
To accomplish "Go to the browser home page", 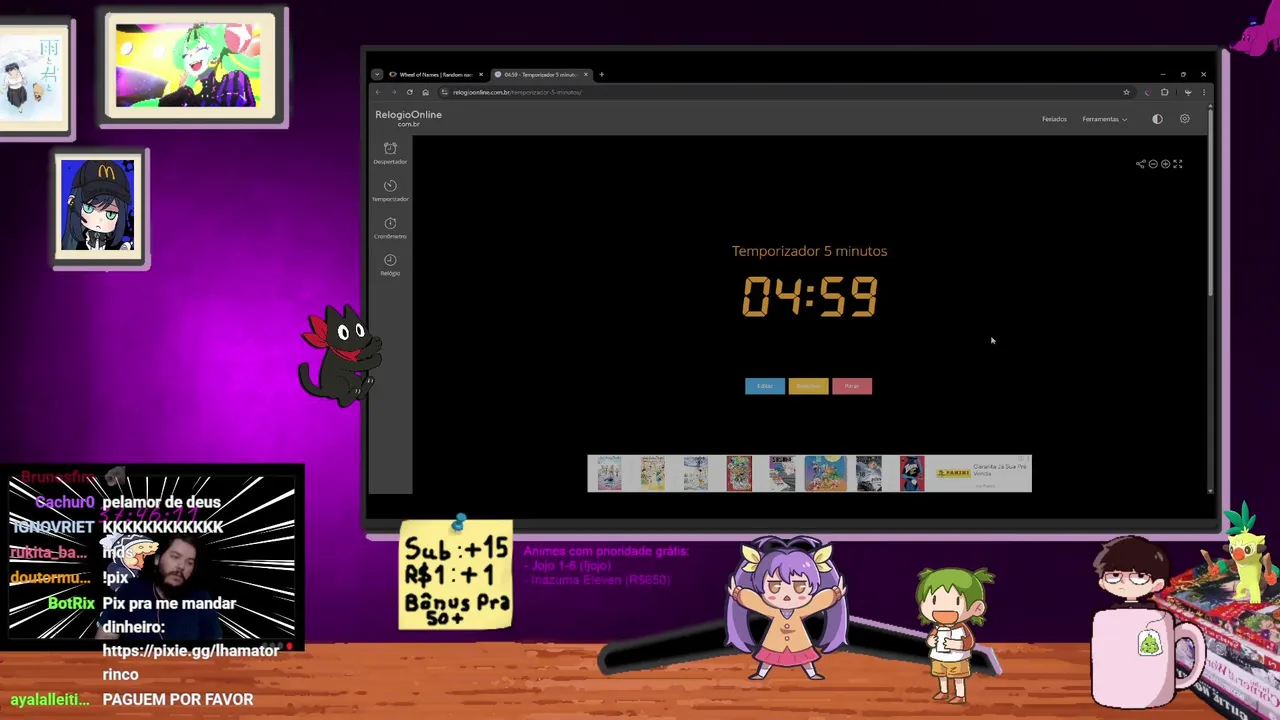I will (x=425, y=92).
